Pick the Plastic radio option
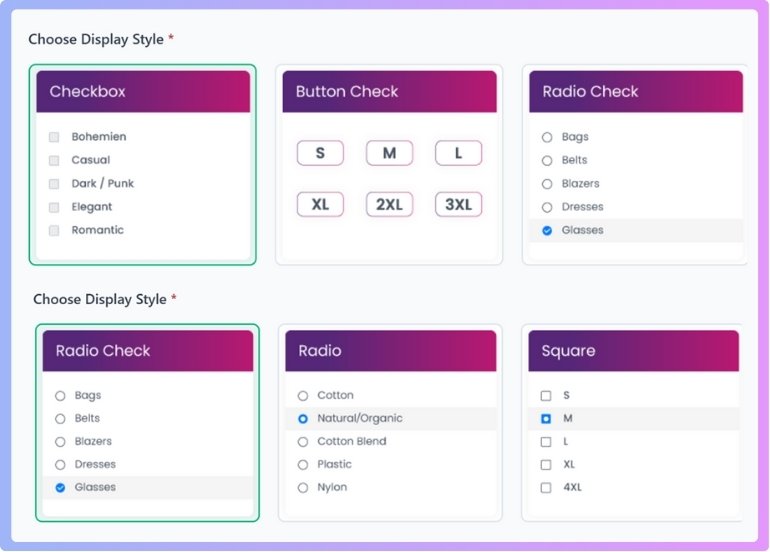 [303, 465]
